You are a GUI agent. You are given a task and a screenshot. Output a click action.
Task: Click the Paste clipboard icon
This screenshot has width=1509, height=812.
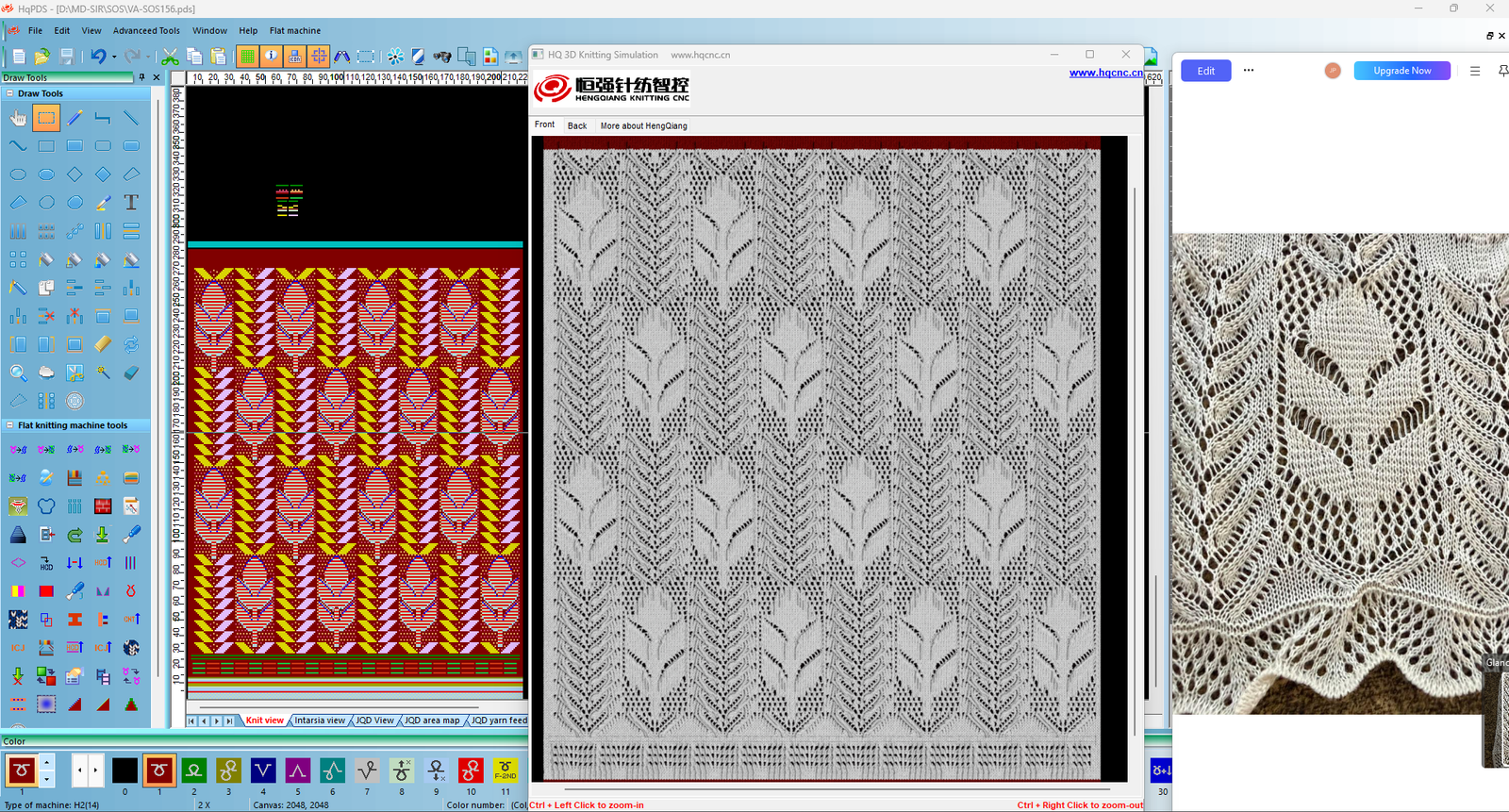tap(219, 57)
